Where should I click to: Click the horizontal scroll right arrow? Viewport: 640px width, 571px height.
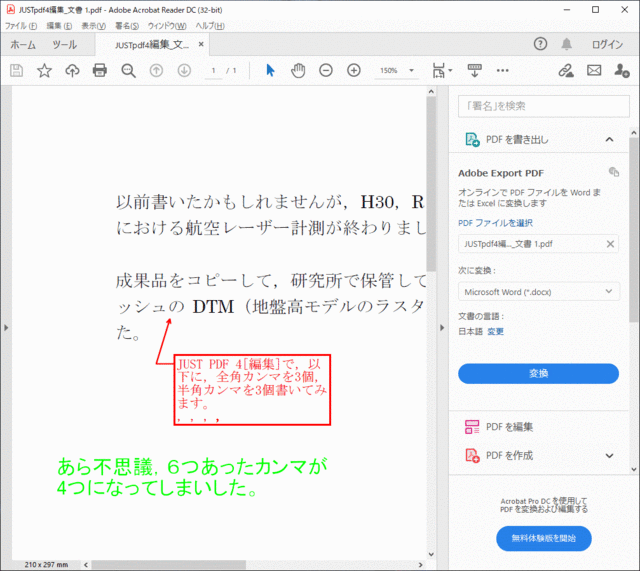coord(420,565)
